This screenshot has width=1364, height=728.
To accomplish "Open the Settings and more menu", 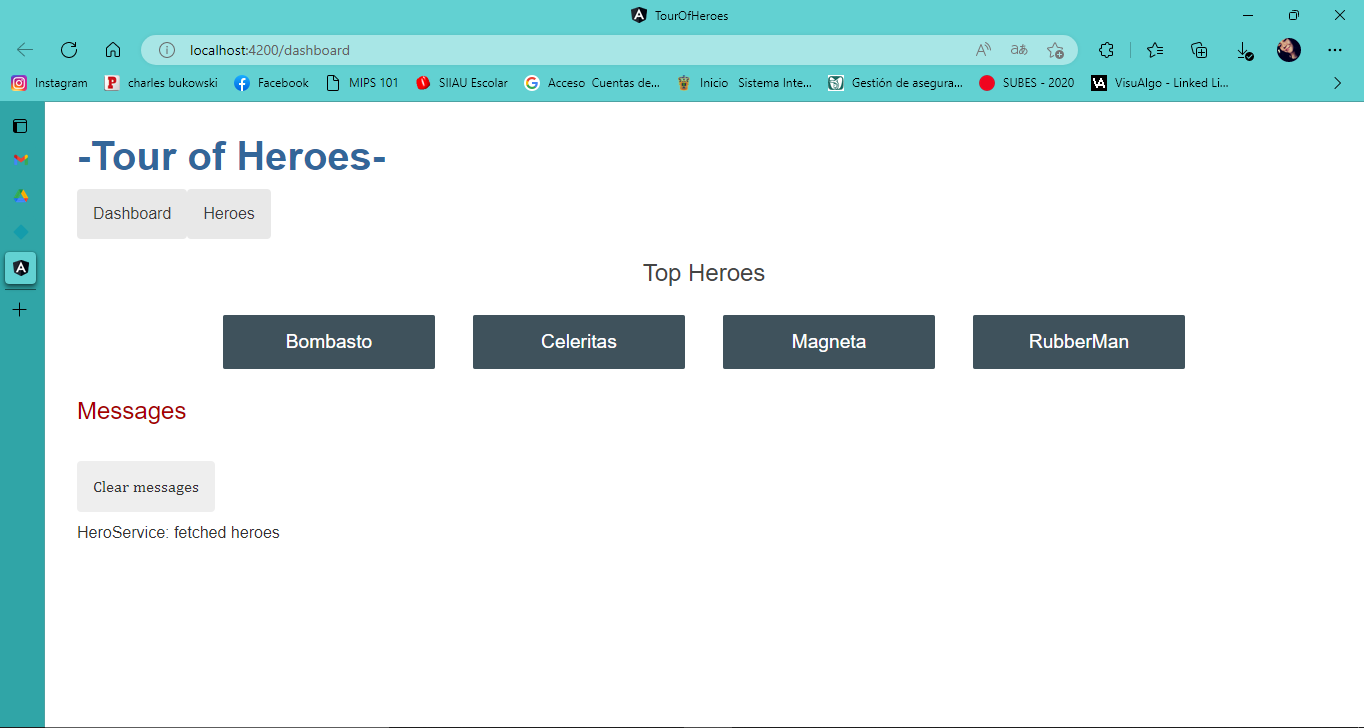I will click(1335, 49).
